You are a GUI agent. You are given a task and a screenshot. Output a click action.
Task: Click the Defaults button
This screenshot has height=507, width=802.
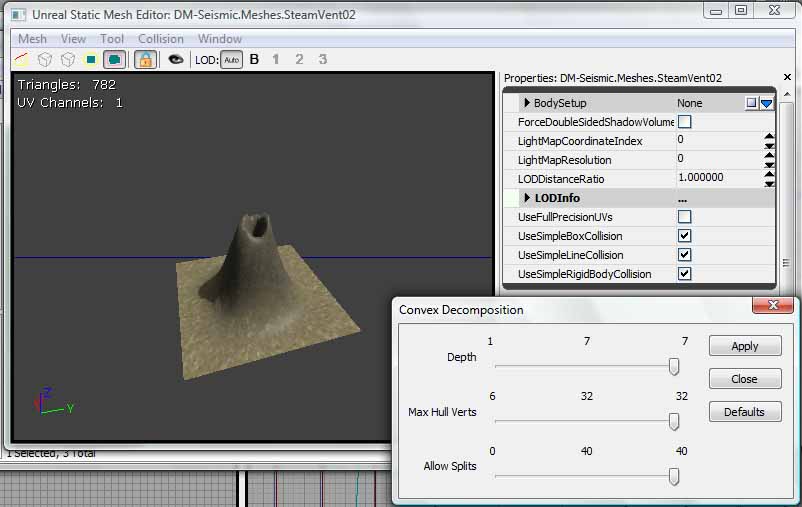[745, 412]
